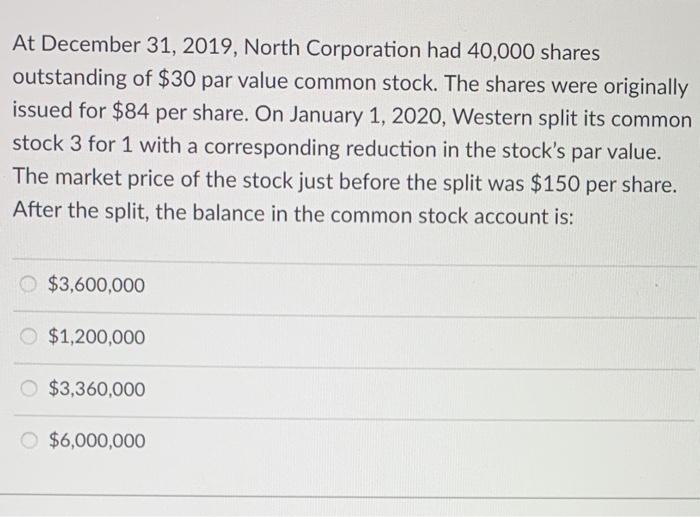This screenshot has width=700, height=517.
Task: Click the $1,200,000 answer label text
Action: click(x=96, y=338)
